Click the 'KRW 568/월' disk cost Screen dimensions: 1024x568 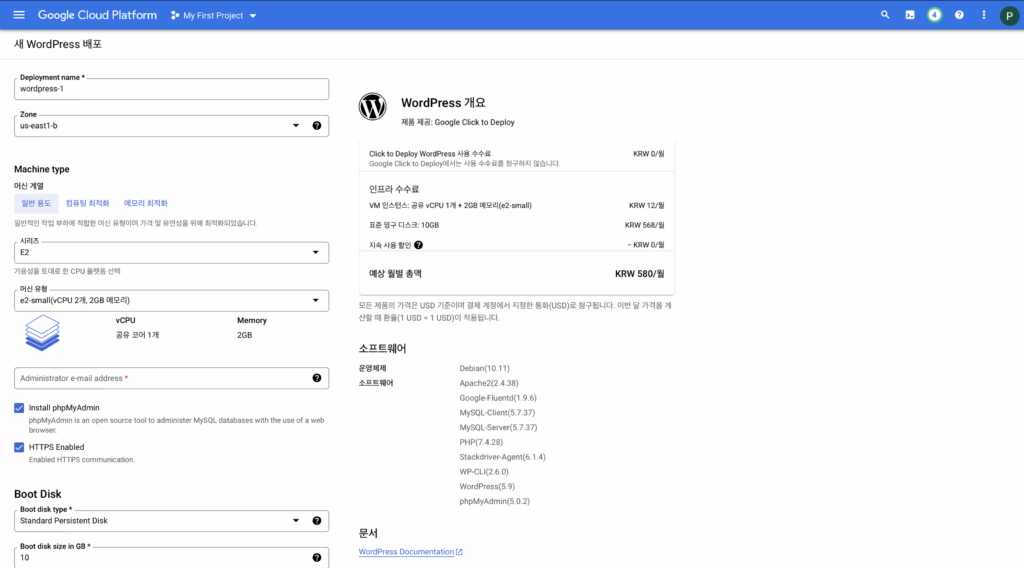(x=644, y=225)
